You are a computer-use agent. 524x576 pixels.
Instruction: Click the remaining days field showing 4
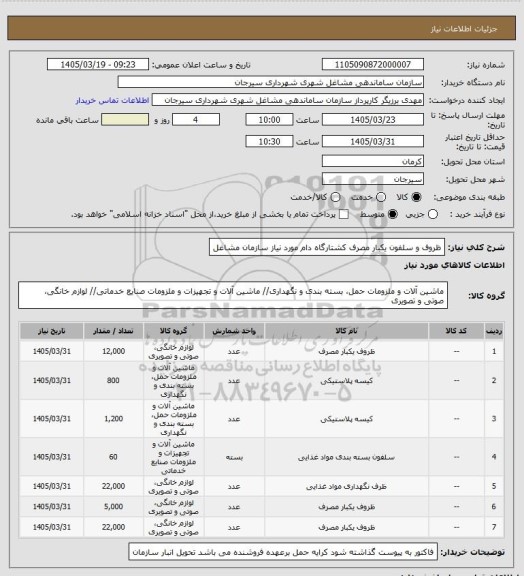pyautogui.click(x=196, y=120)
